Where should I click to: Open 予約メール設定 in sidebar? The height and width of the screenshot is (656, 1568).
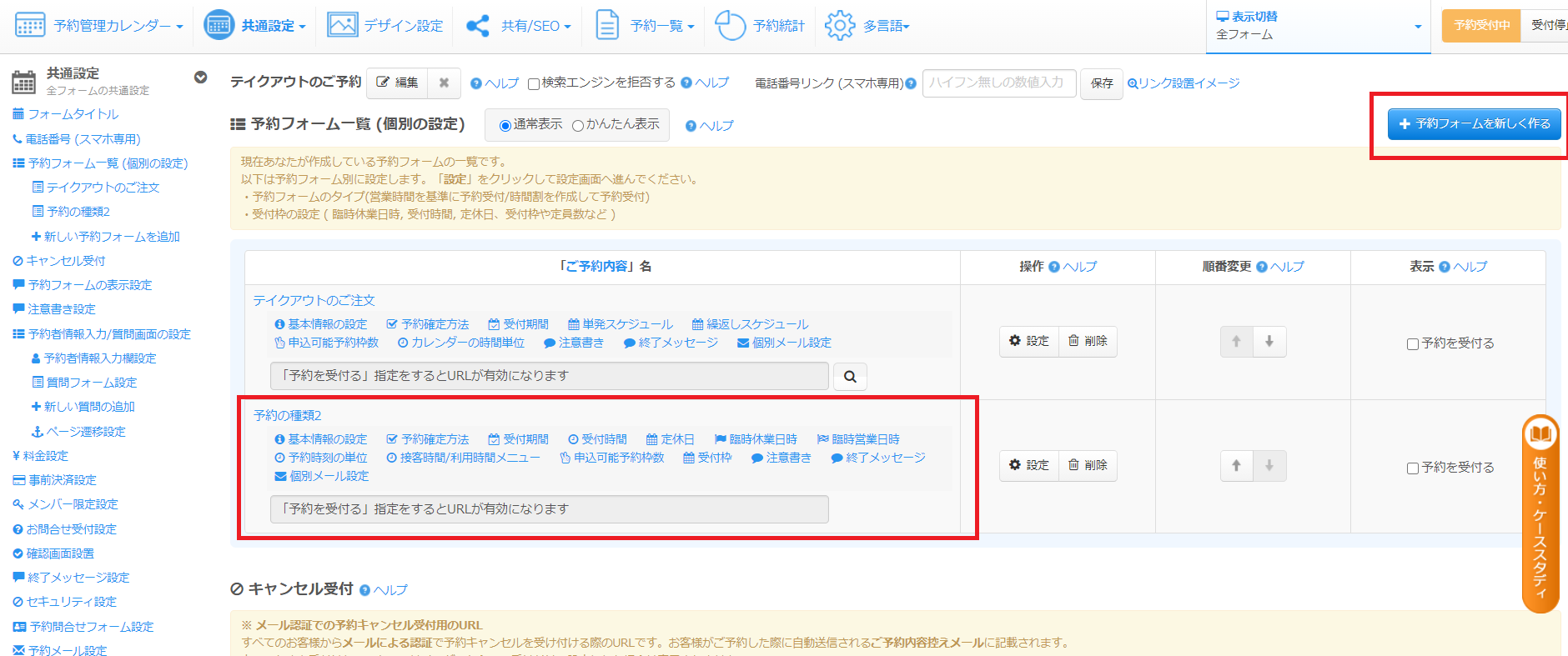59,650
